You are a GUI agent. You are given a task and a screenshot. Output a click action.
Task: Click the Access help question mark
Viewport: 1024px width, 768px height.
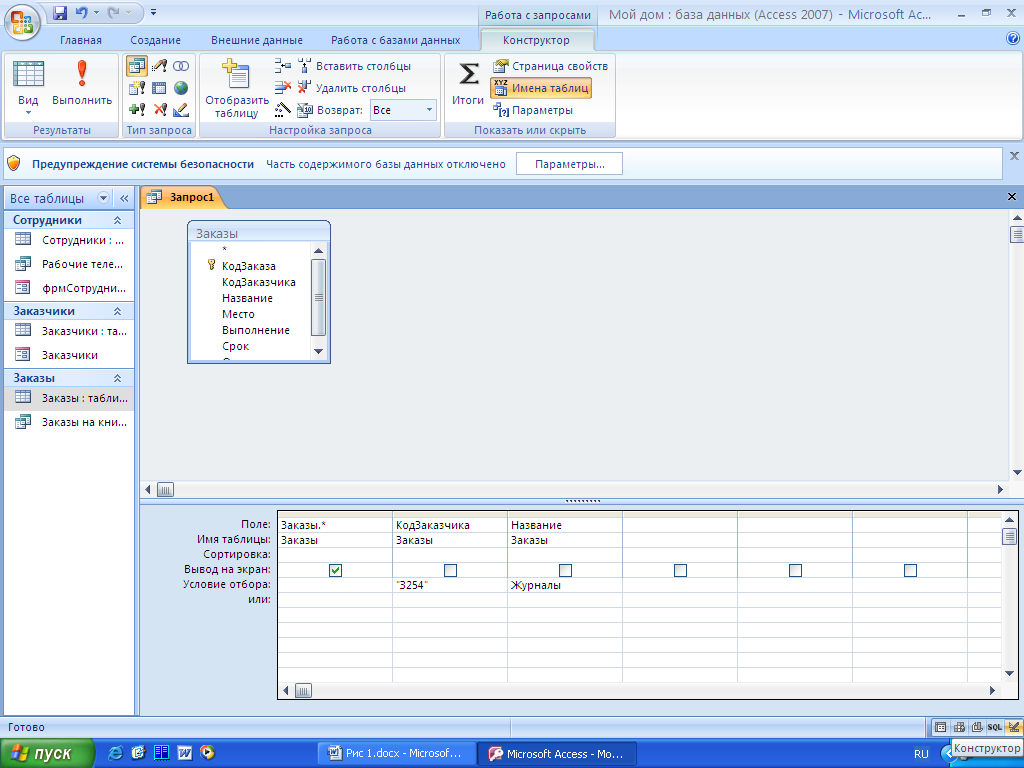click(1013, 39)
